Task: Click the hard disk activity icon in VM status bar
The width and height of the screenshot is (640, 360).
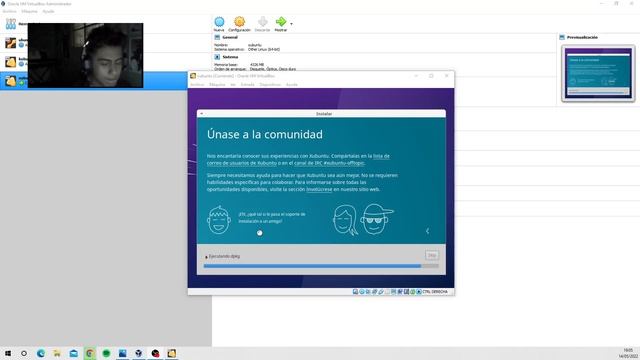Action: tap(355, 292)
